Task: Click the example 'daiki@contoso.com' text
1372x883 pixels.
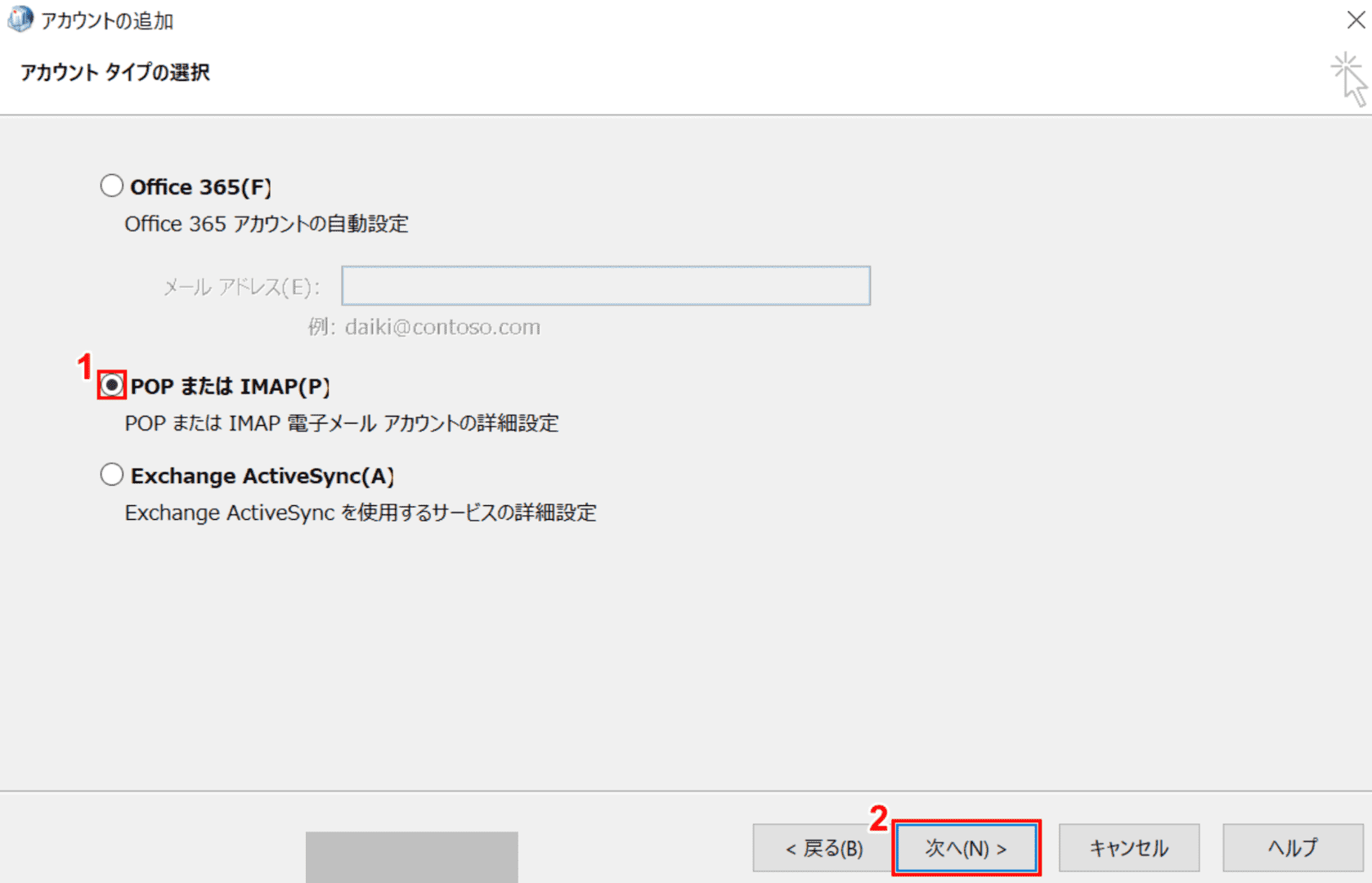Action: coord(442,327)
